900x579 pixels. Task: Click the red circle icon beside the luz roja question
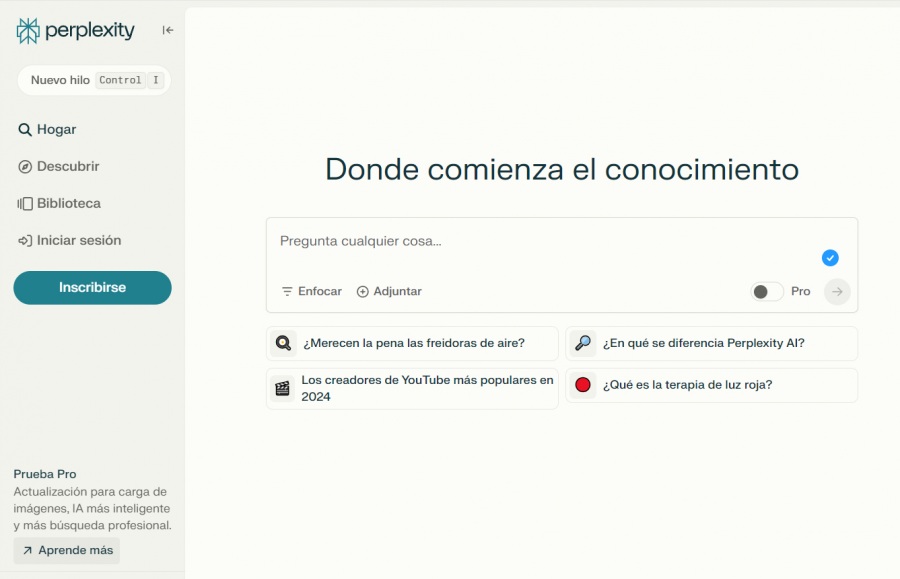point(583,384)
